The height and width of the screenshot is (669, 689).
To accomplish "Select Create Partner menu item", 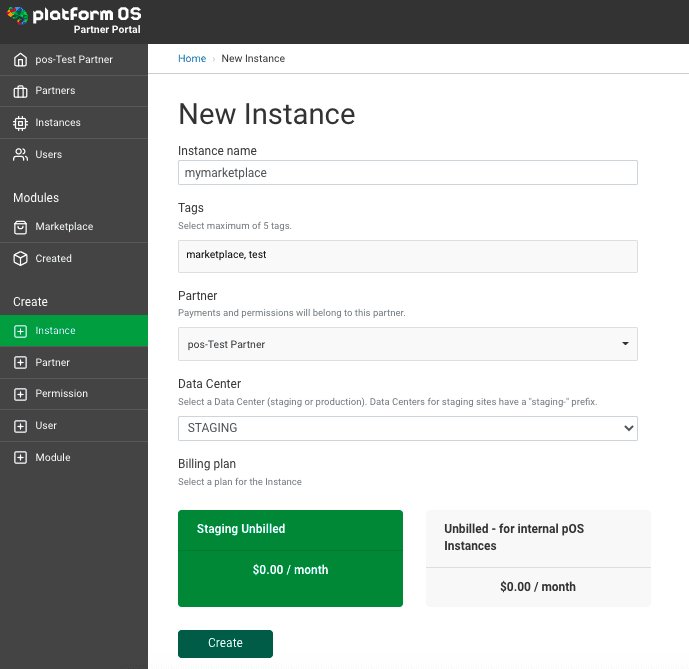I will [74, 363].
